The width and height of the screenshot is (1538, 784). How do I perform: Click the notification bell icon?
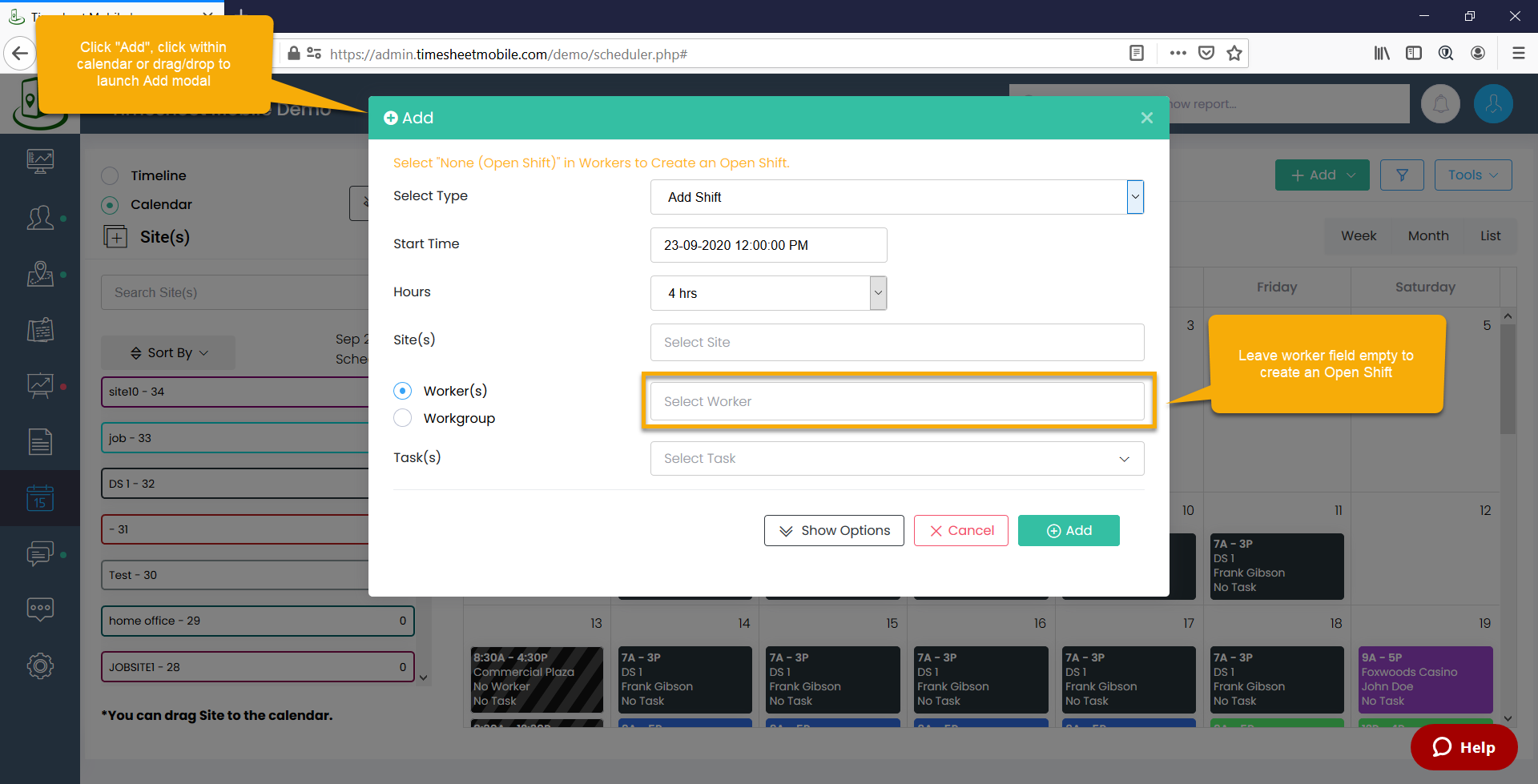click(x=1440, y=104)
